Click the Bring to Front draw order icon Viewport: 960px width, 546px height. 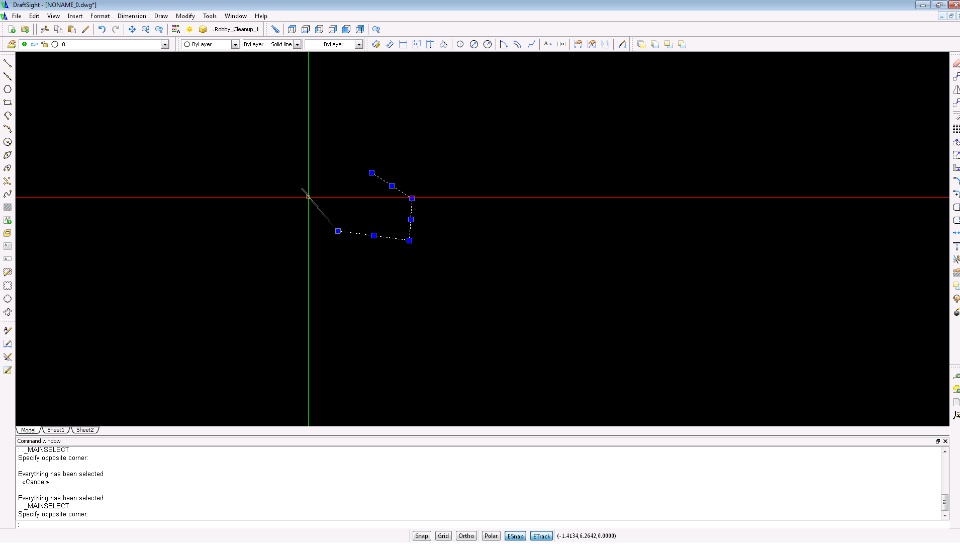(641, 44)
